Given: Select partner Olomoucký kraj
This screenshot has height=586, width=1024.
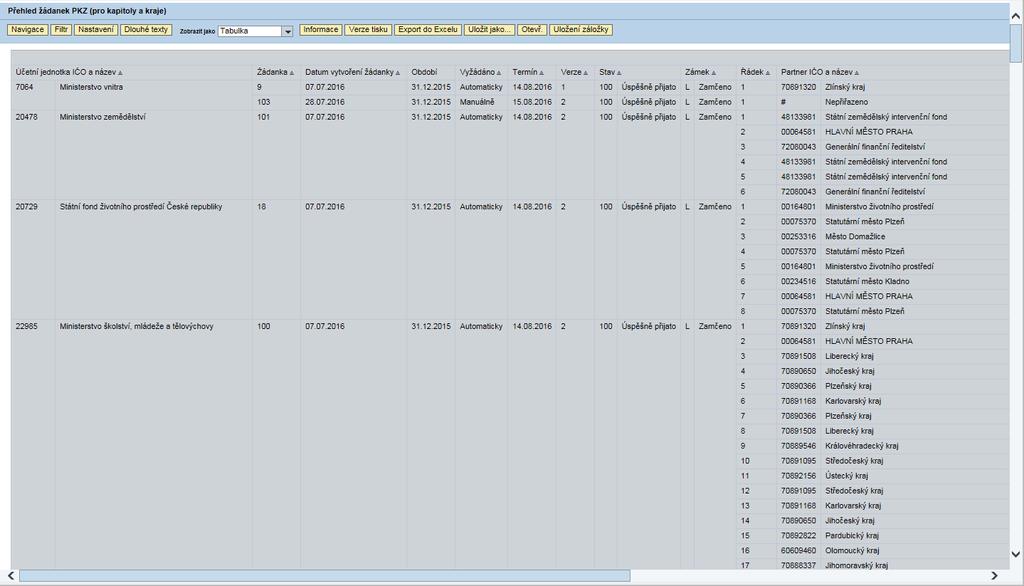Looking at the screenshot, I should pos(852,551).
